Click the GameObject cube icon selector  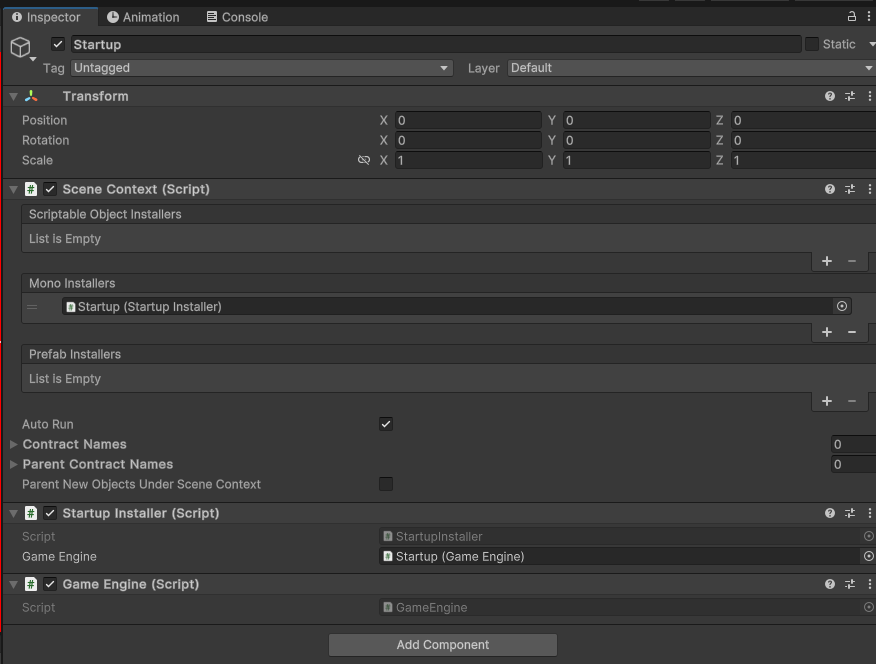click(x=21, y=47)
